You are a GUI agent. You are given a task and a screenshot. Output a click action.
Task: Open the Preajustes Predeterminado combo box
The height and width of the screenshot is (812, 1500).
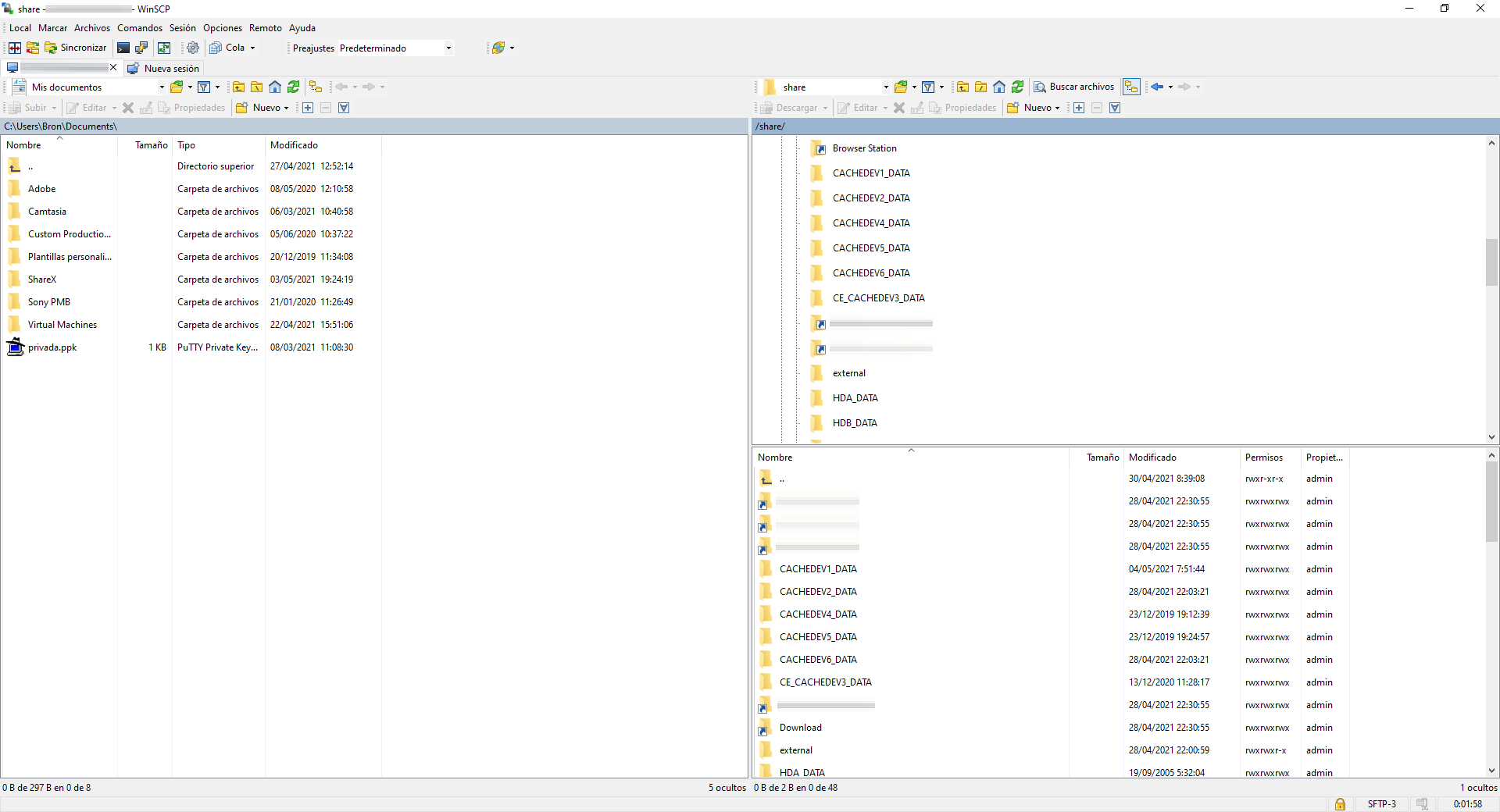395,48
